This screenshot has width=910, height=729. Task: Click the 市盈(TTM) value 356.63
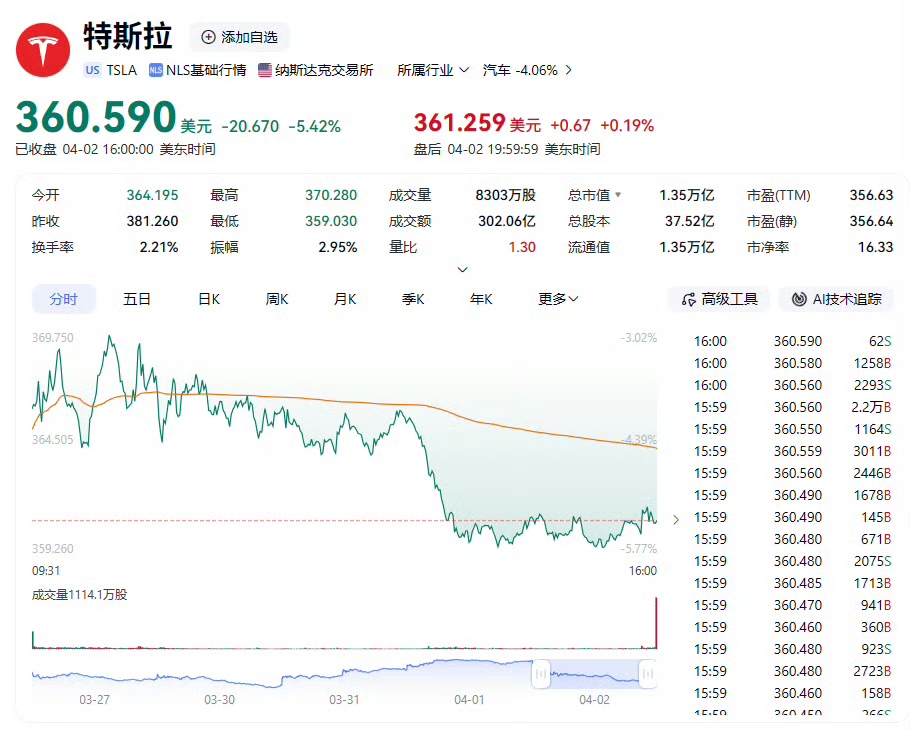(x=871, y=195)
